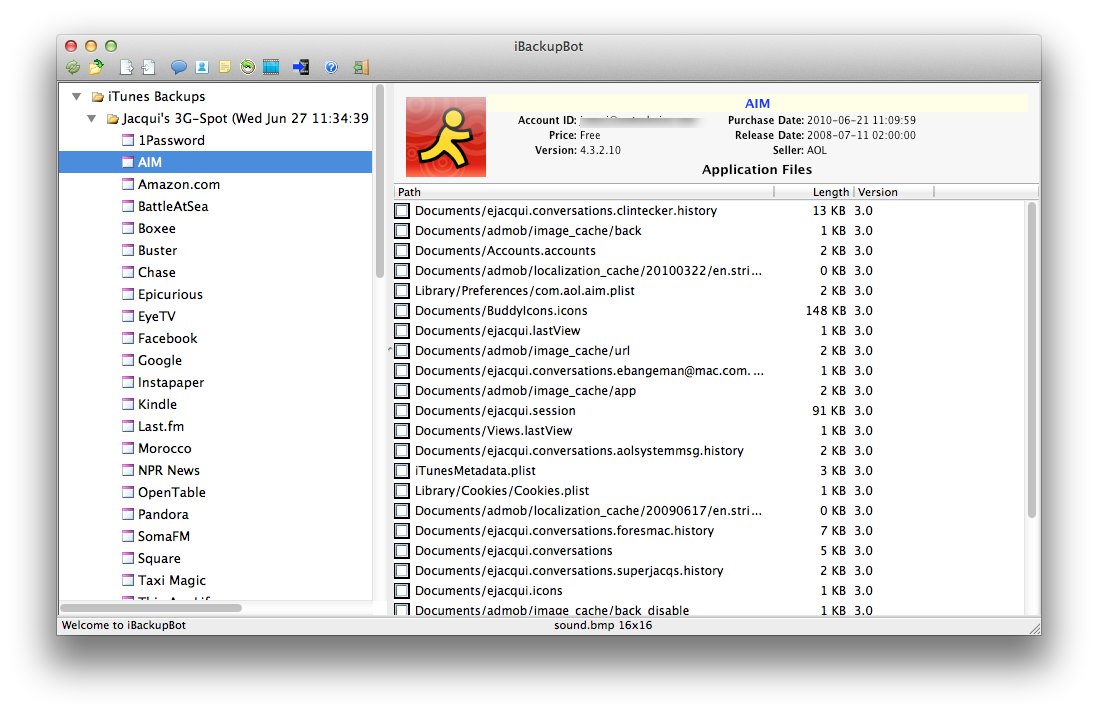This screenshot has width=1098, height=714.
Task: Select Epicurious in the app list
Action: click(170, 294)
